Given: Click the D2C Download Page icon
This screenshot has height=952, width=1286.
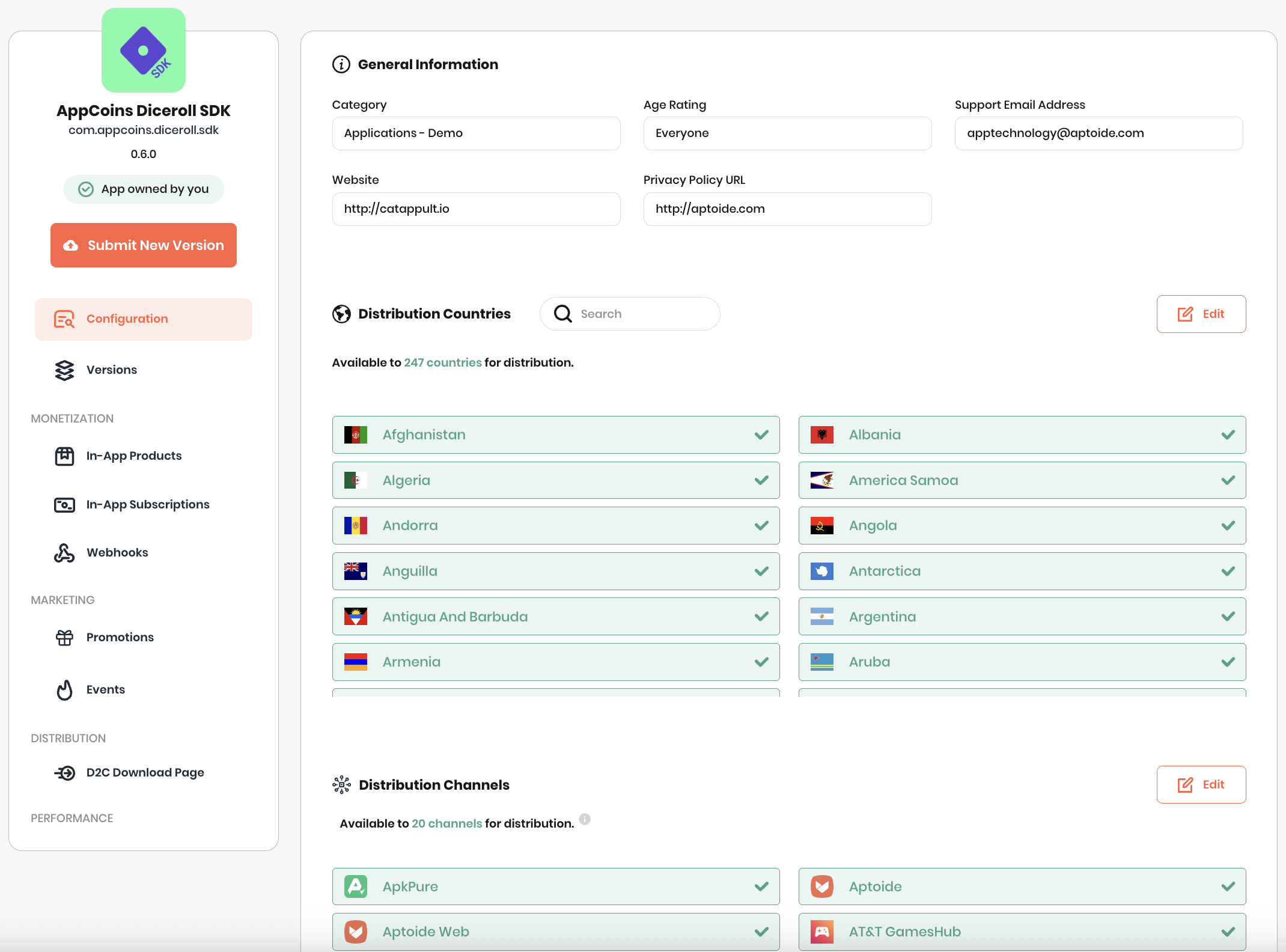Looking at the screenshot, I should pyautogui.click(x=64, y=773).
